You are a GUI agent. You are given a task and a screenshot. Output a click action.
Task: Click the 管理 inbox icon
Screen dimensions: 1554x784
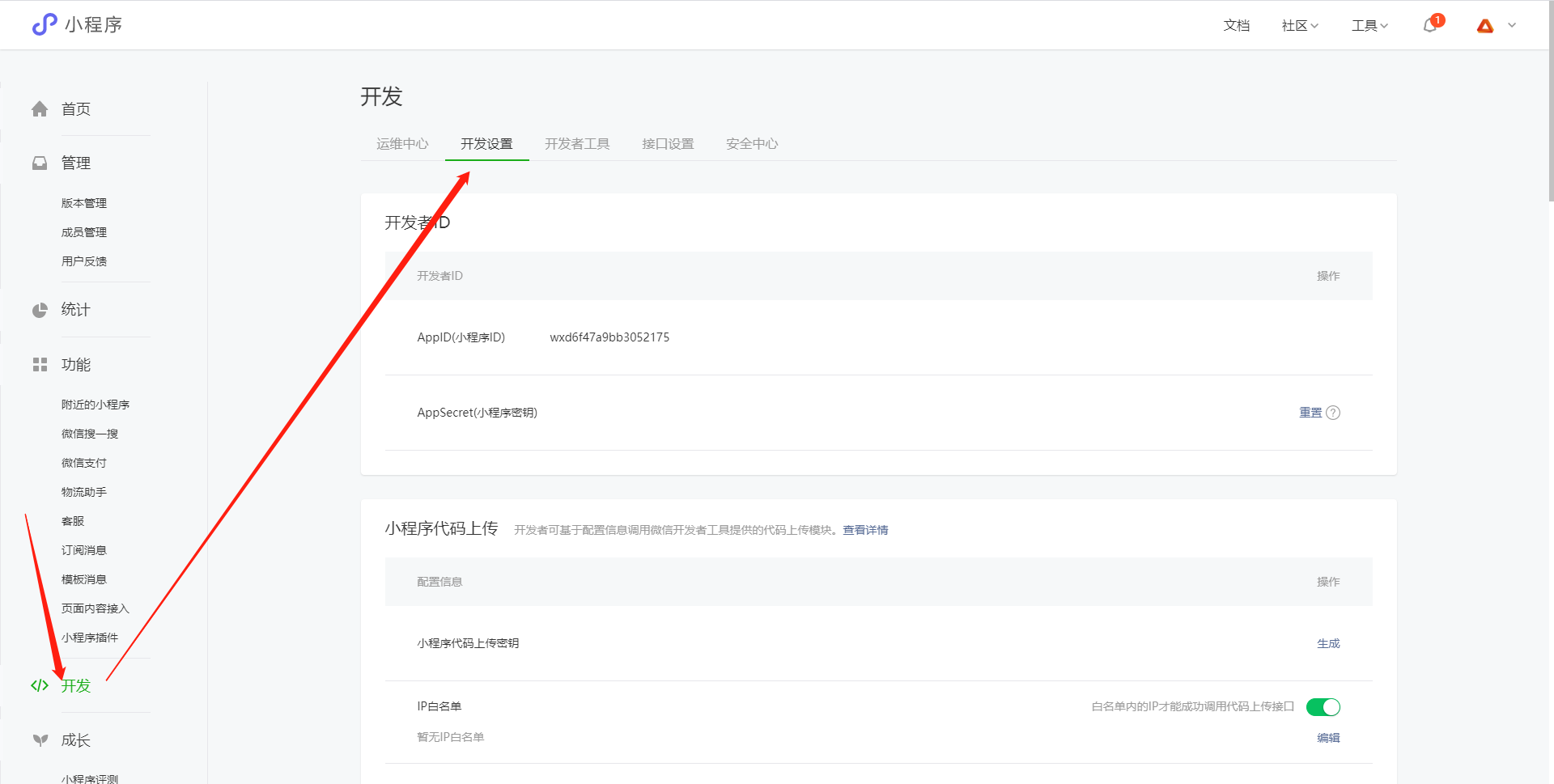click(40, 163)
